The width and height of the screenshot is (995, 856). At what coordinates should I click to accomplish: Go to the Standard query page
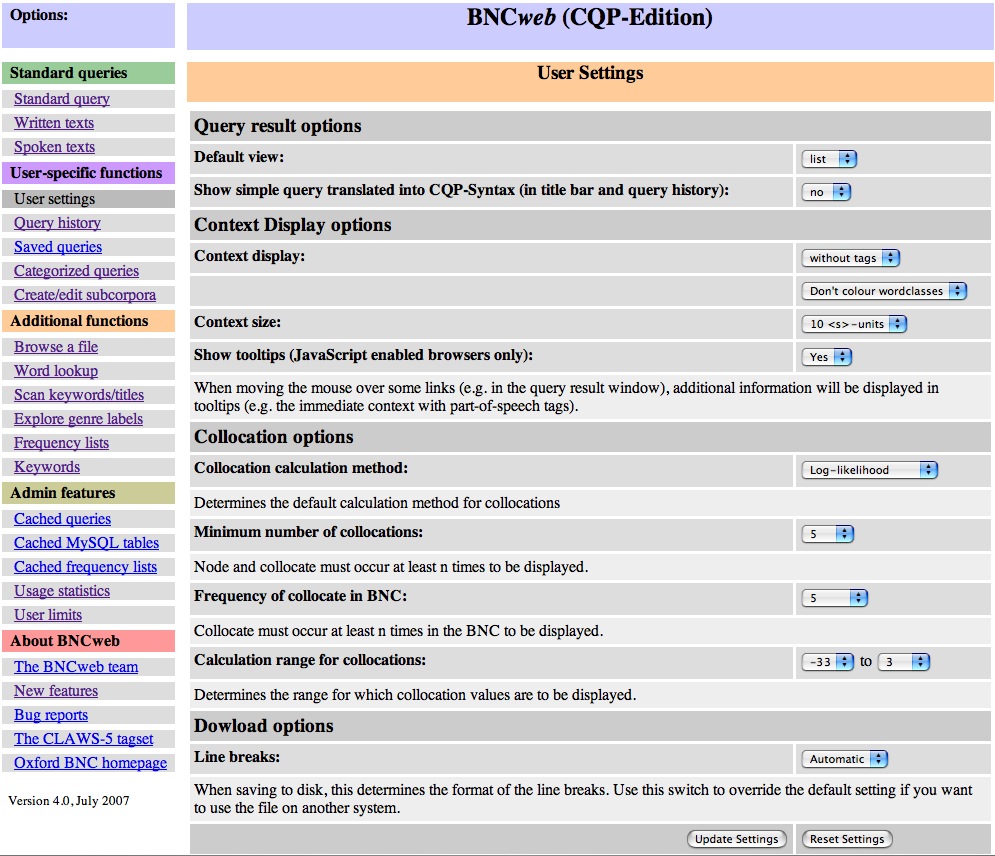[x=62, y=99]
